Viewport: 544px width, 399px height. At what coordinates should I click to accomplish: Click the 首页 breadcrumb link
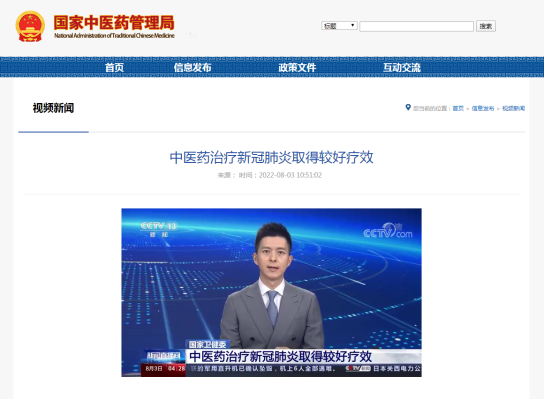pyautogui.click(x=458, y=109)
